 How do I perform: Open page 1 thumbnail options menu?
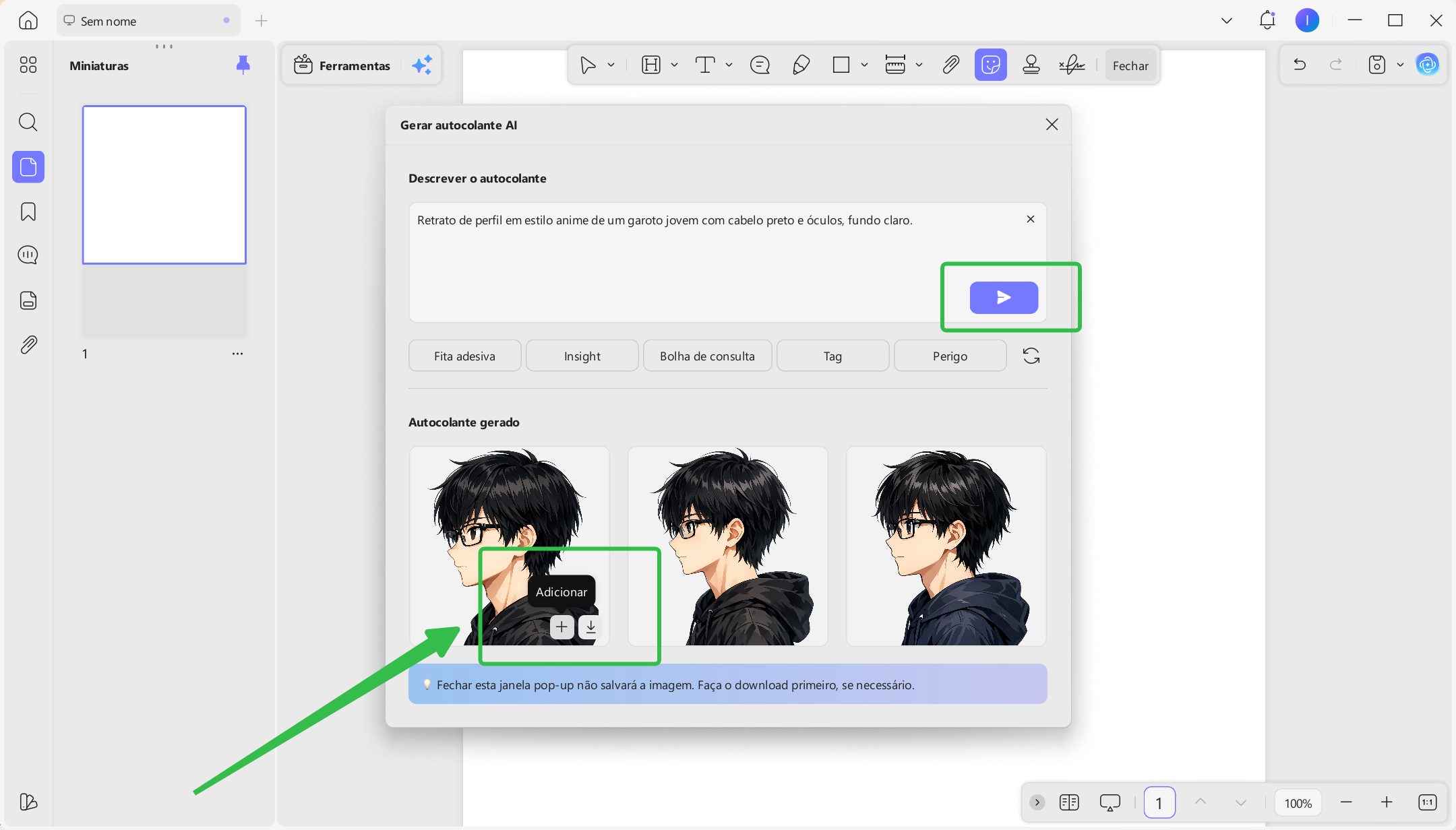(x=237, y=354)
